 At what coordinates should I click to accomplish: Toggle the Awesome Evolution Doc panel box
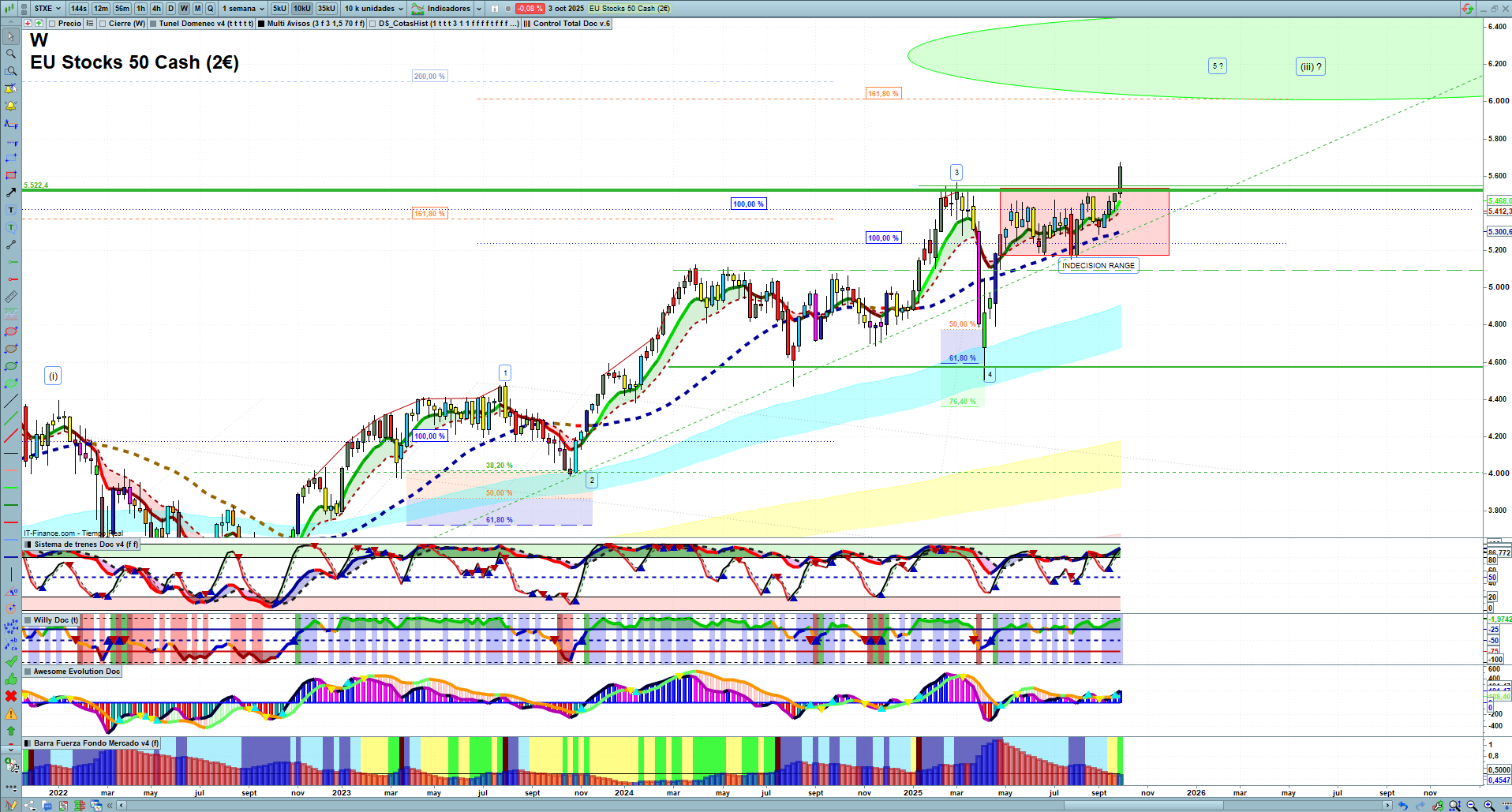(x=28, y=672)
